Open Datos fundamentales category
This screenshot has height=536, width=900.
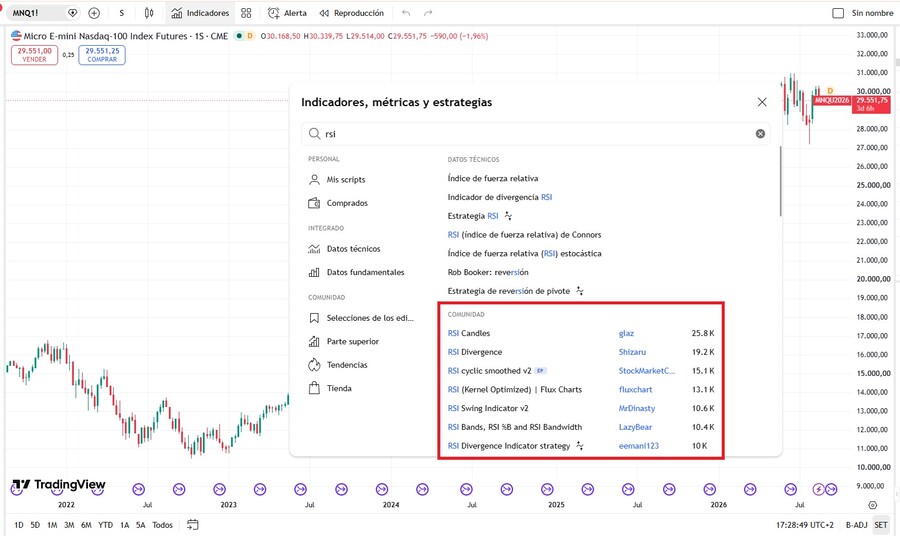click(x=366, y=272)
